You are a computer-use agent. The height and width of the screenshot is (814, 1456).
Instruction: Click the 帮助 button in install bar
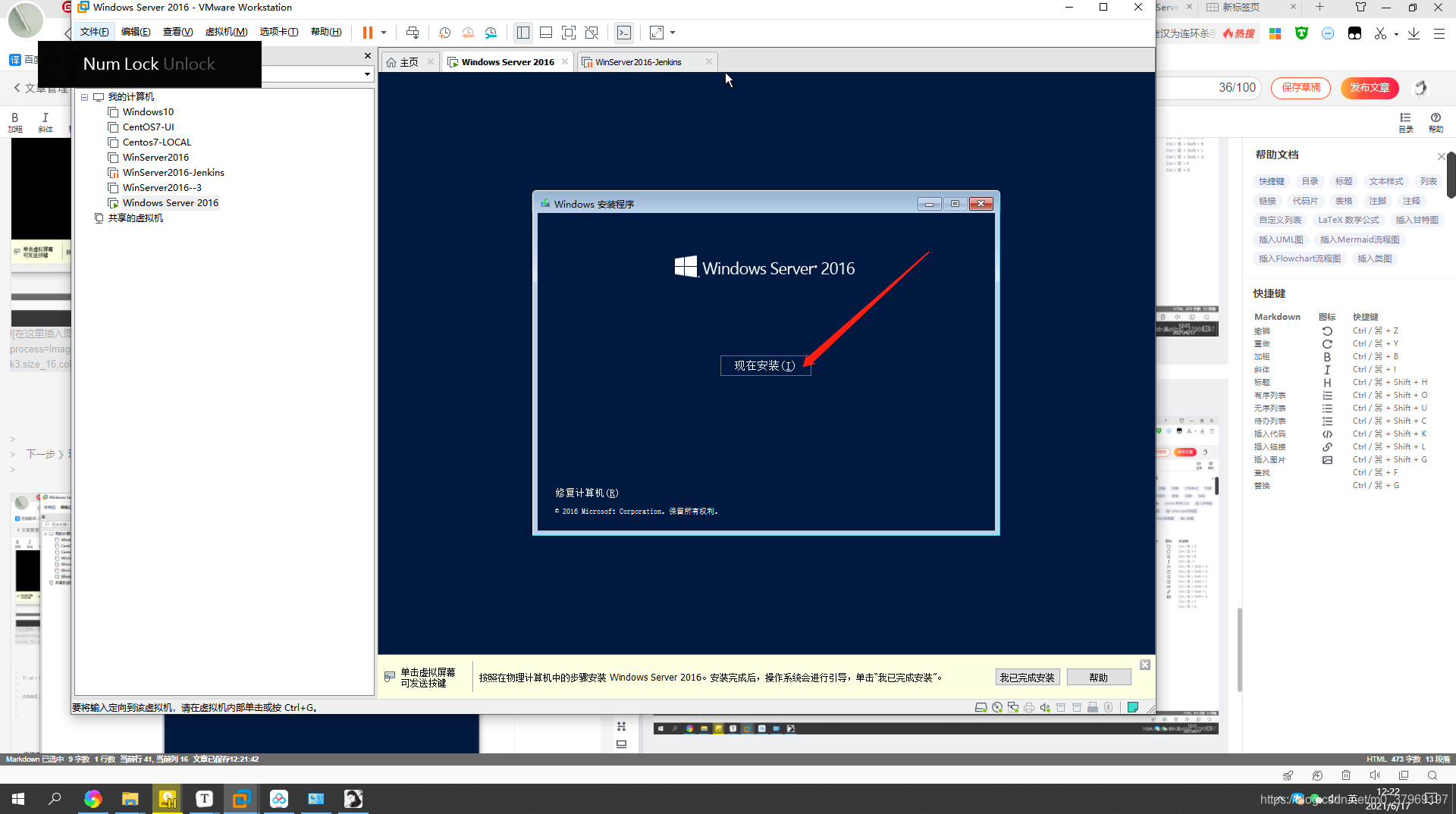pos(1098,678)
